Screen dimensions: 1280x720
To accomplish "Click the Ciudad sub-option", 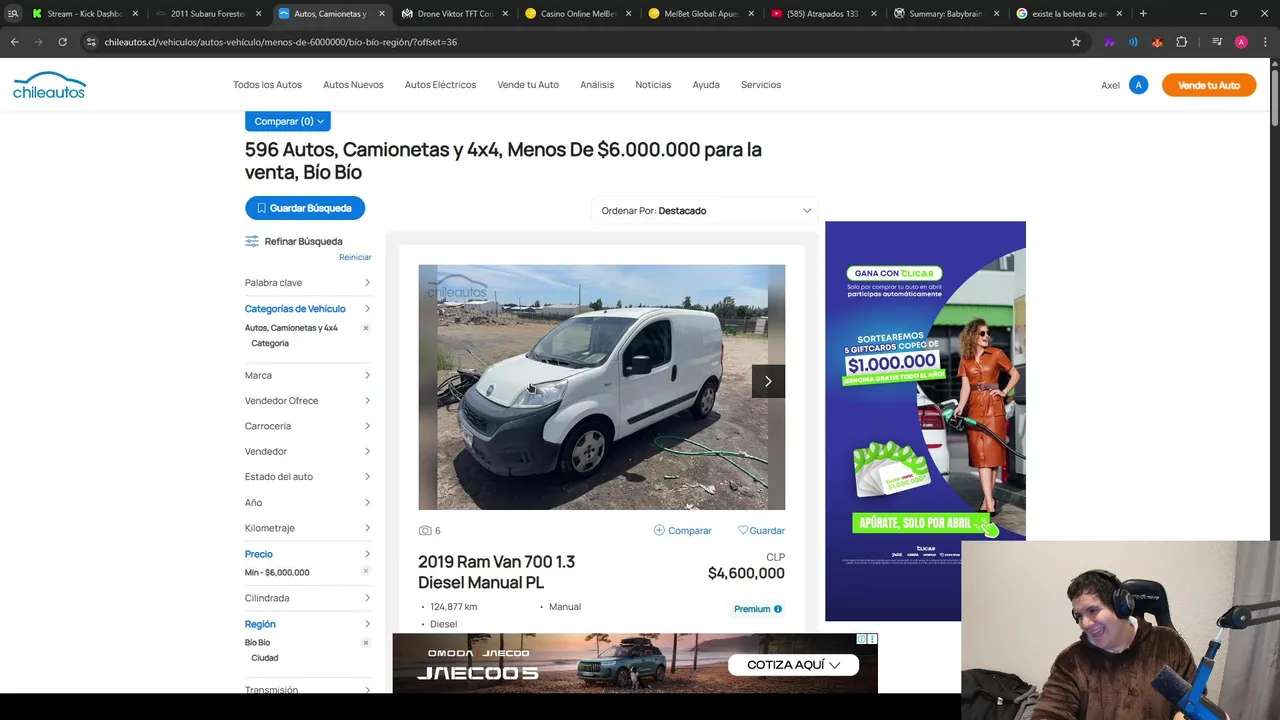I will (265, 658).
